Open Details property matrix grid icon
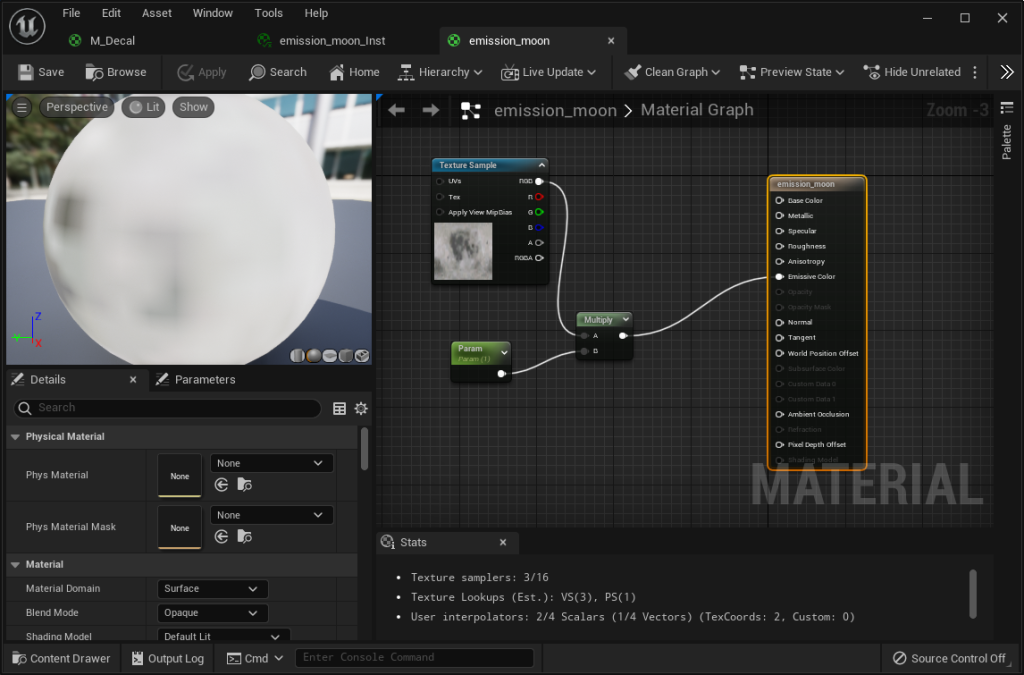Image resolution: width=1024 pixels, height=675 pixels. coord(340,409)
